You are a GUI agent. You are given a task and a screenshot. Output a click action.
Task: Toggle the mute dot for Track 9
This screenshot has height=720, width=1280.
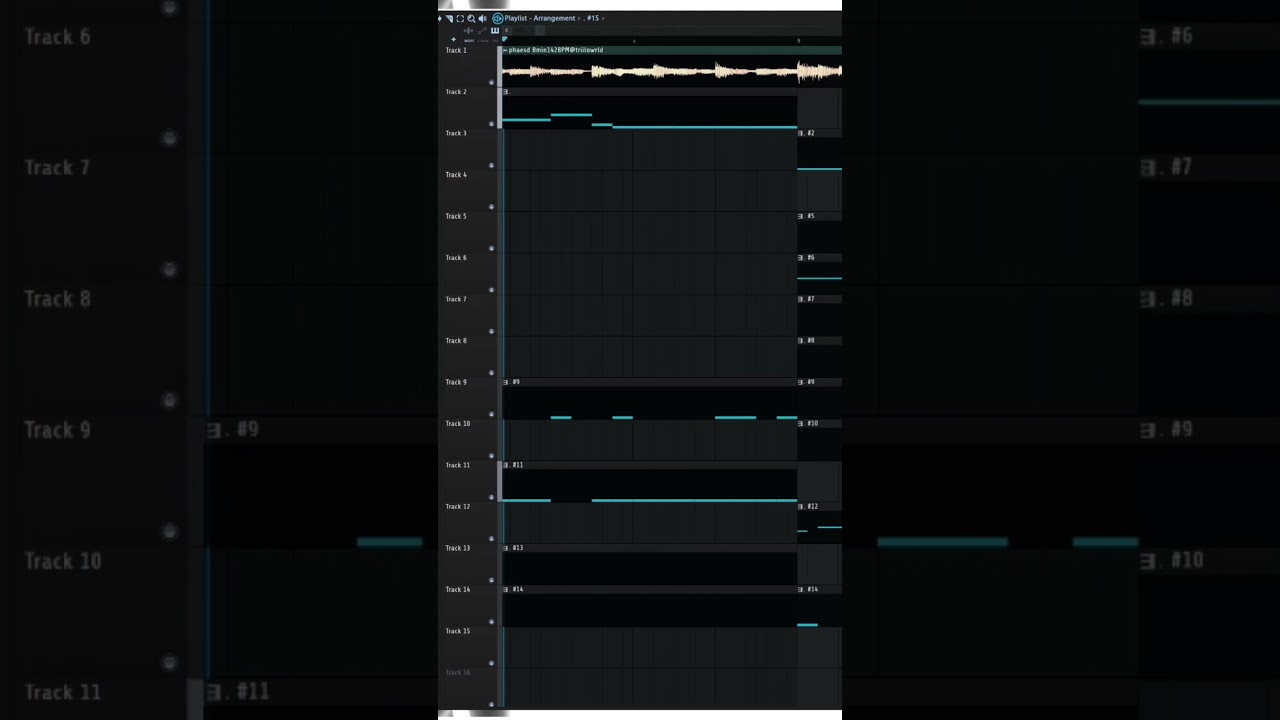491,414
